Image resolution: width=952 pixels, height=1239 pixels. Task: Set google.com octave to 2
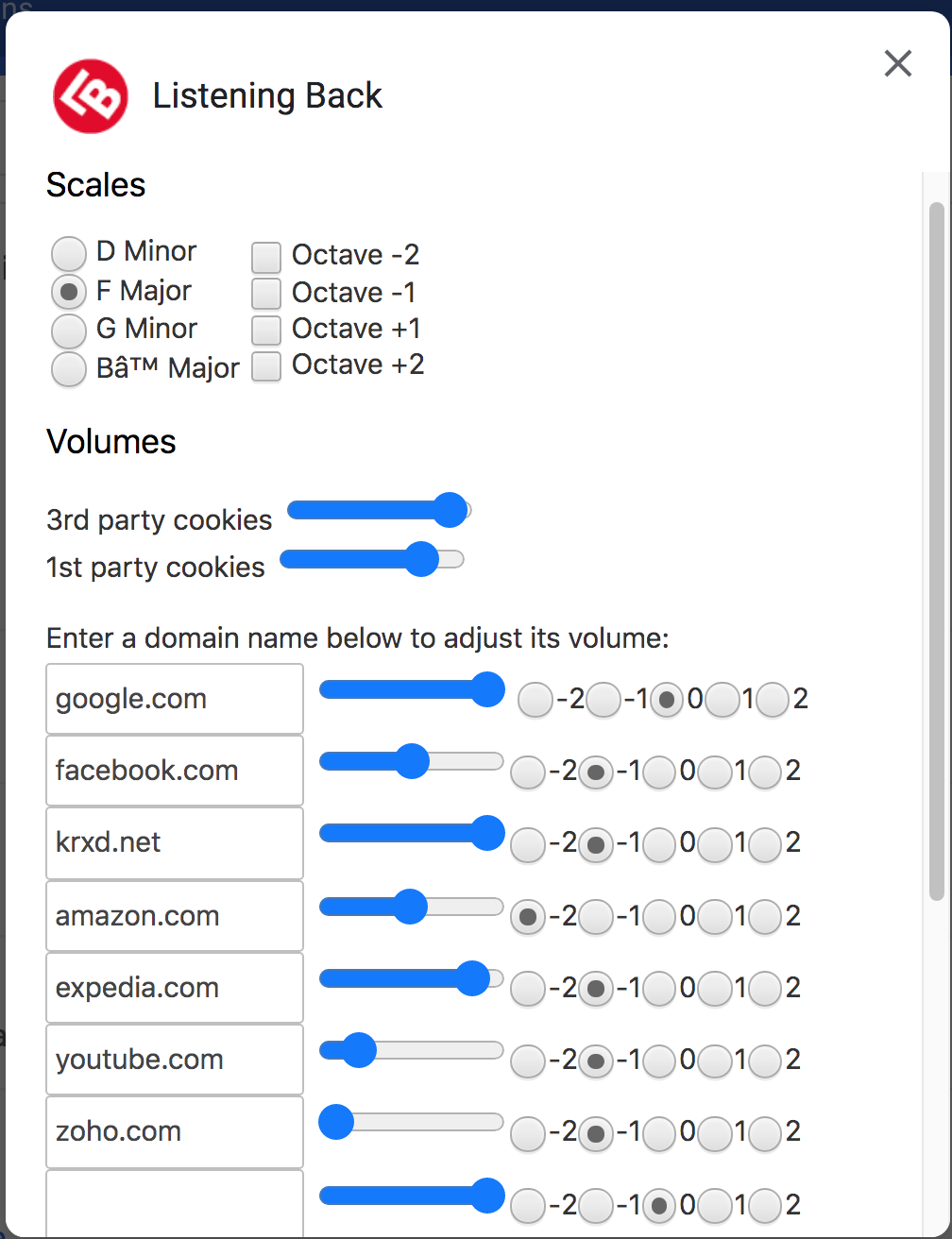(773, 701)
